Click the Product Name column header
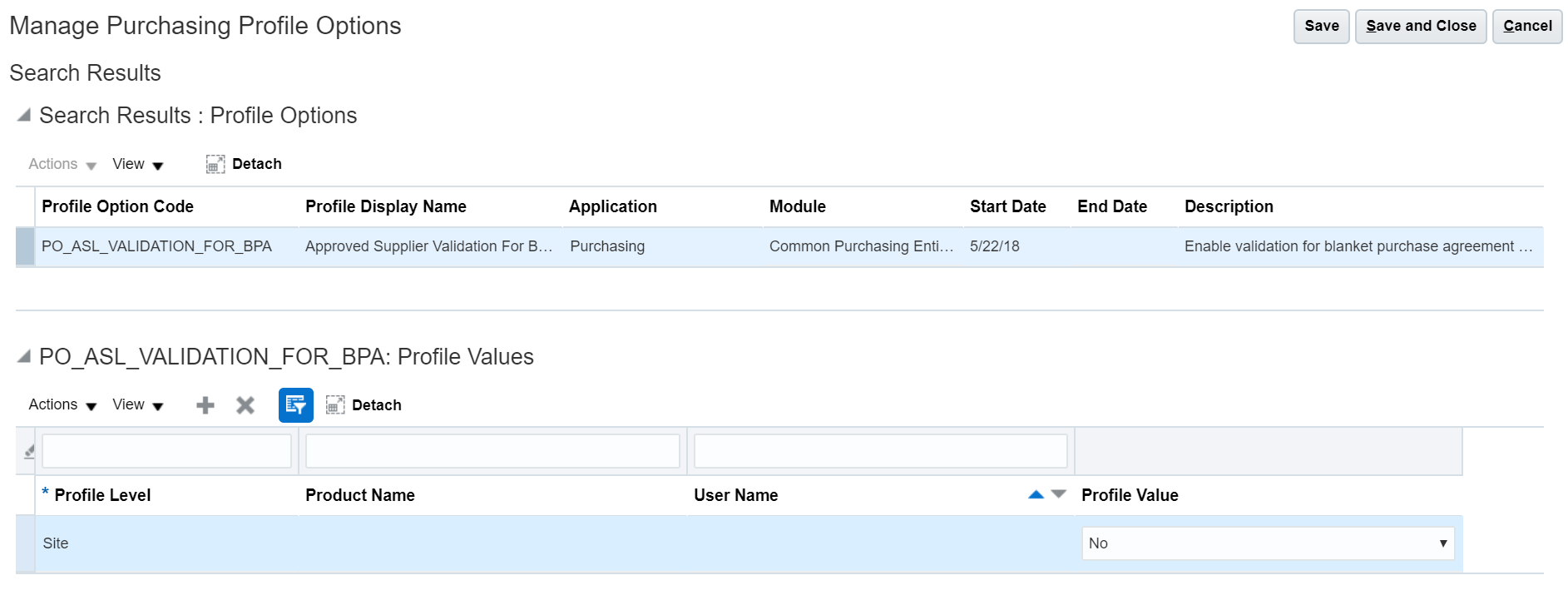The image size is (1568, 600). click(x=360, y=495)
